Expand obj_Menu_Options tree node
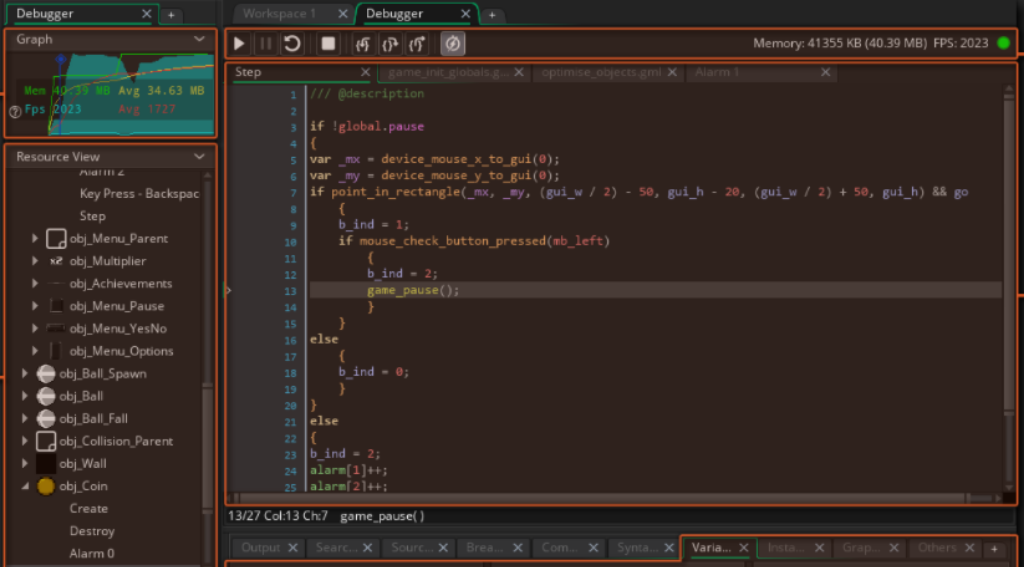Image resolution: width=1024 pixels, height=567 pixels. [x=35, y=351]
